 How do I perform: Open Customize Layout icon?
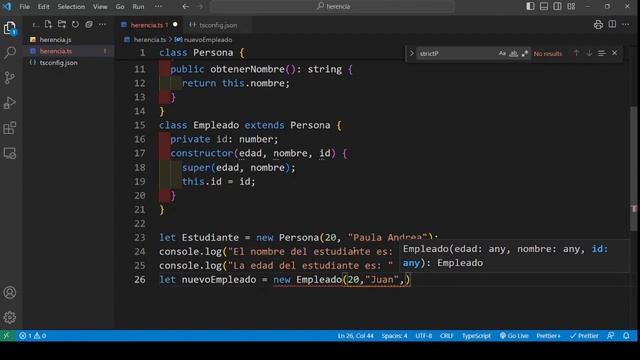tap(571, 7)
